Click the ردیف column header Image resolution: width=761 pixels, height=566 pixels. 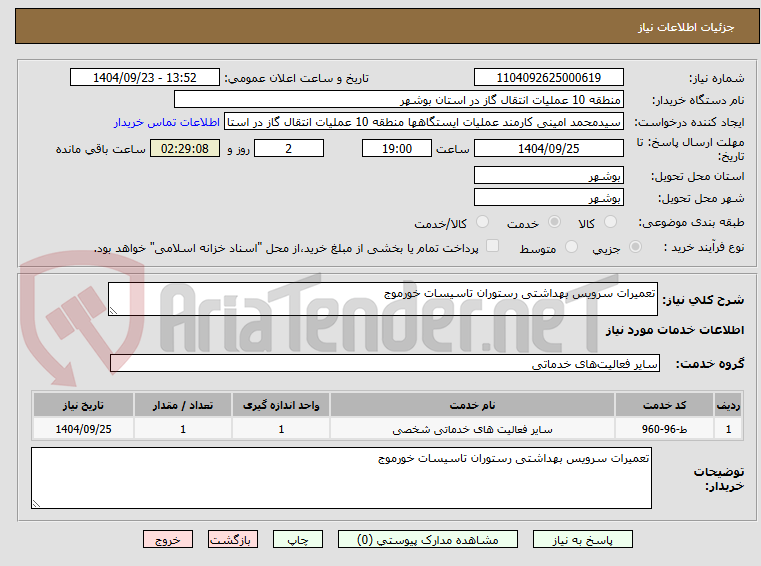(x=728, y=405)
